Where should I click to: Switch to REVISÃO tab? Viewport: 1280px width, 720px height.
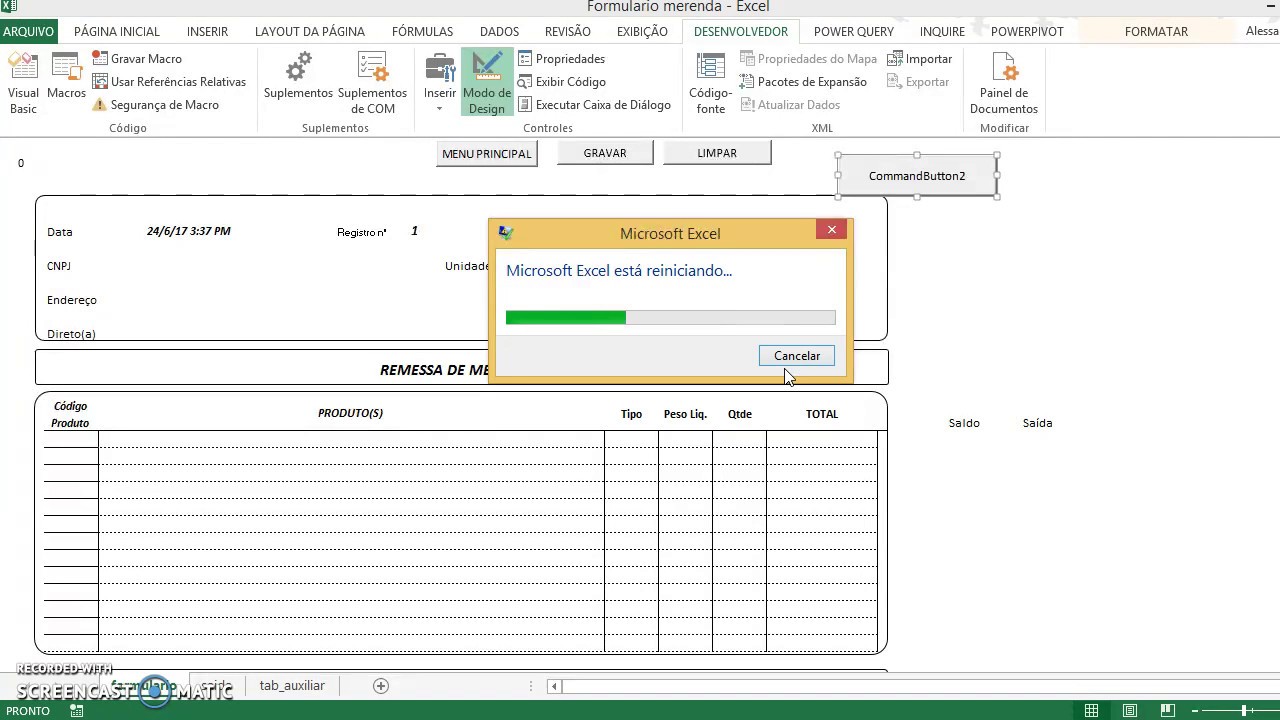pyautogui.click(x=568, y=32)
